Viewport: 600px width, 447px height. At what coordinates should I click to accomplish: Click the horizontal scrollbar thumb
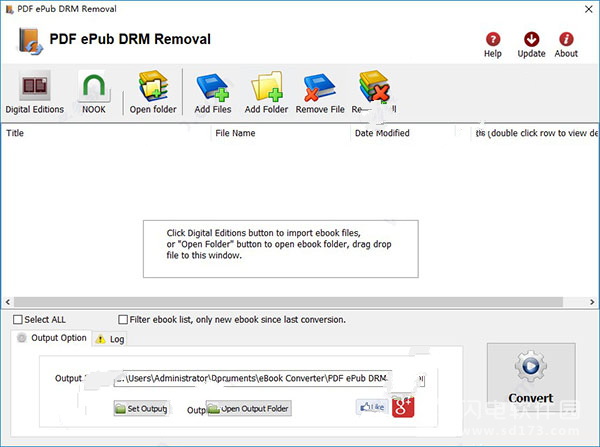(289, 302)
